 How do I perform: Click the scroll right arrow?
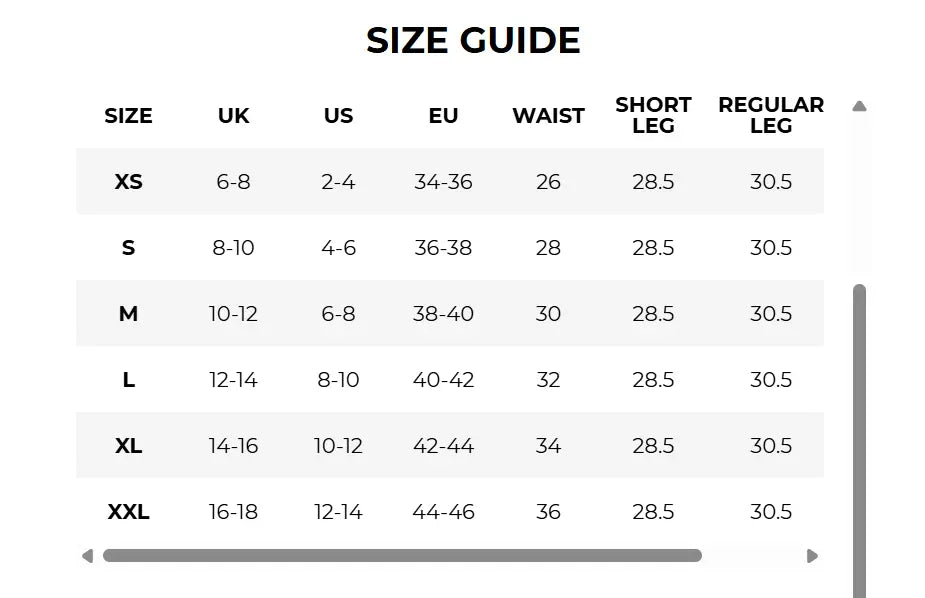(x=812, y=556)
